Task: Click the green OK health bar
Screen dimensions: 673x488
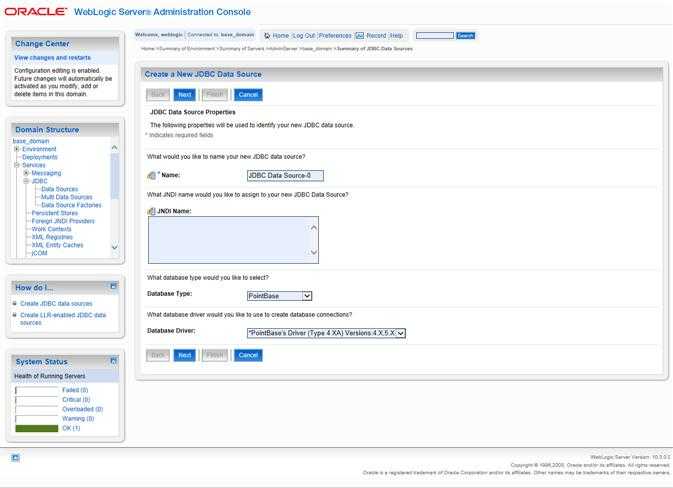Action: pyautogui.click(x=36, y=428)
